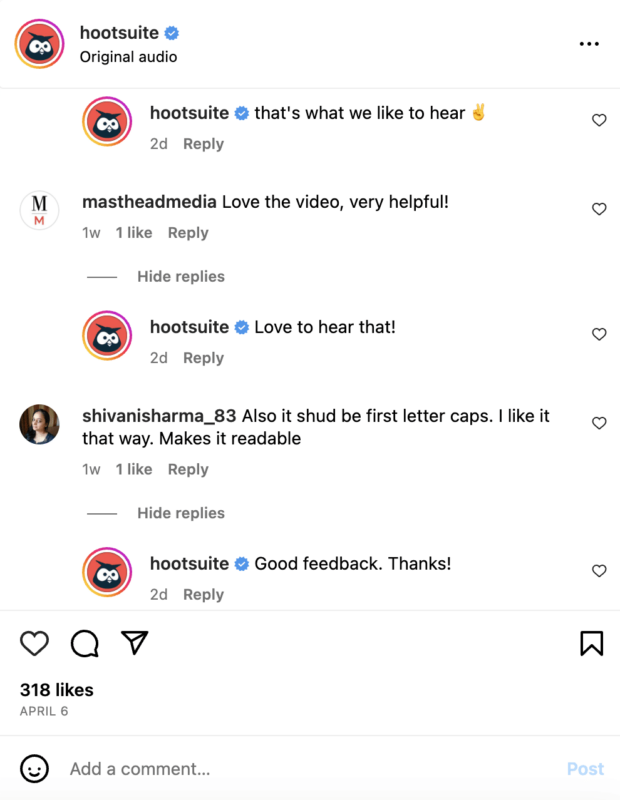The image size is (620, 800).
Task: Collapse replies under mastheadmedia's comment
Action: (x=181, y=276)
